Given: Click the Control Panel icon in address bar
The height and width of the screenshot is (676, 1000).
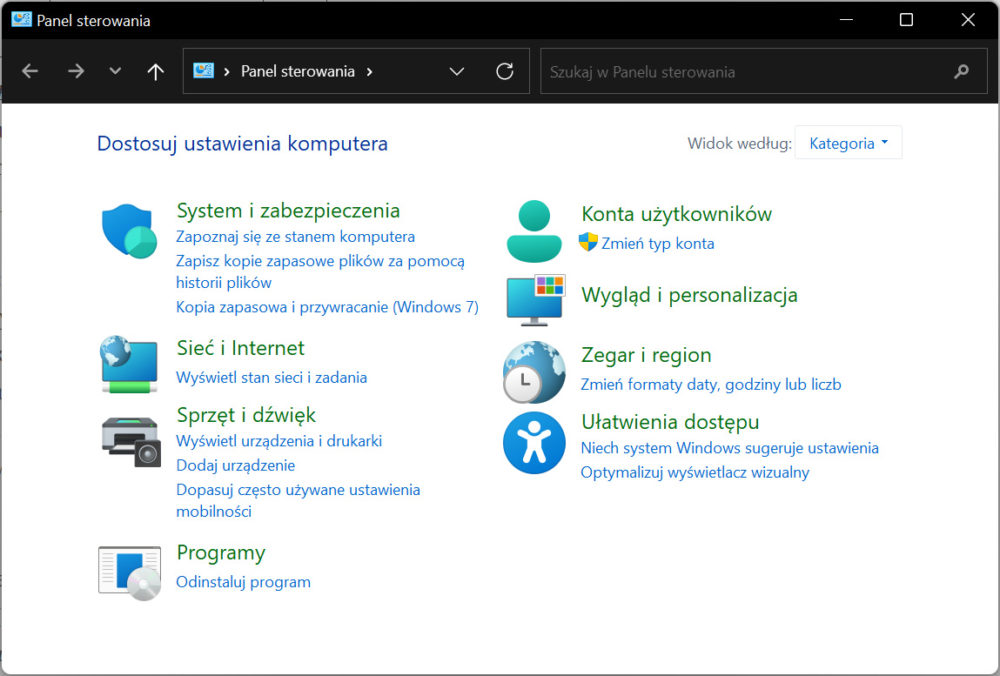Looking at the screenshot, I should tap(203, 71).
